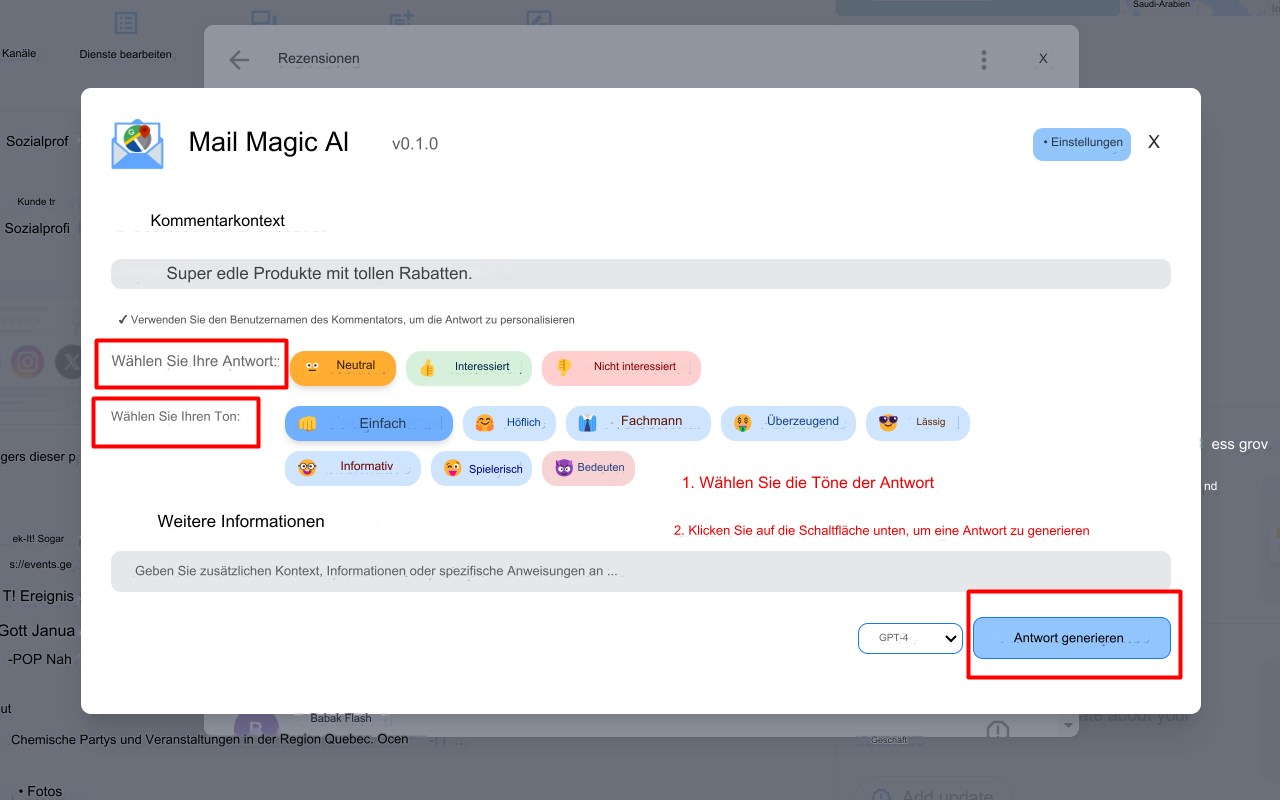
Task: Select the Neutral response option
Action: point(343,368)
